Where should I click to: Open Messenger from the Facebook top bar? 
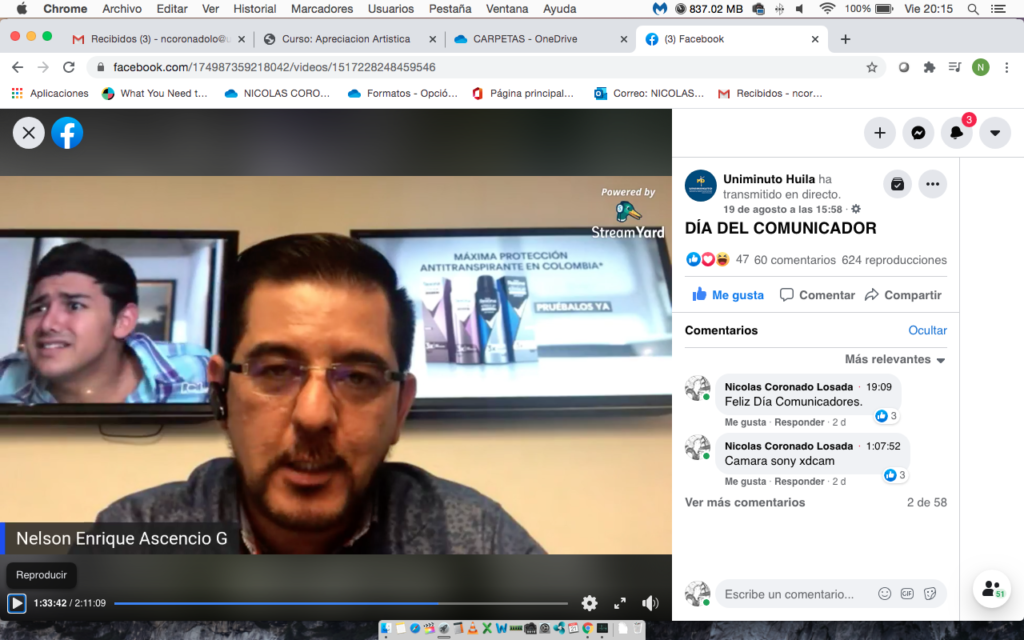pyautogui.click(x=918, y=133)
